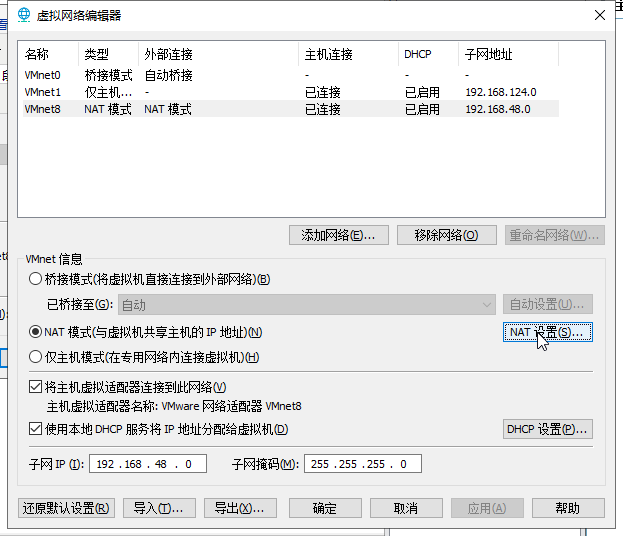The image size is (623, 536).
Task: Click subnet address 192.168.124.0 cell
Action: coord(501,92)
